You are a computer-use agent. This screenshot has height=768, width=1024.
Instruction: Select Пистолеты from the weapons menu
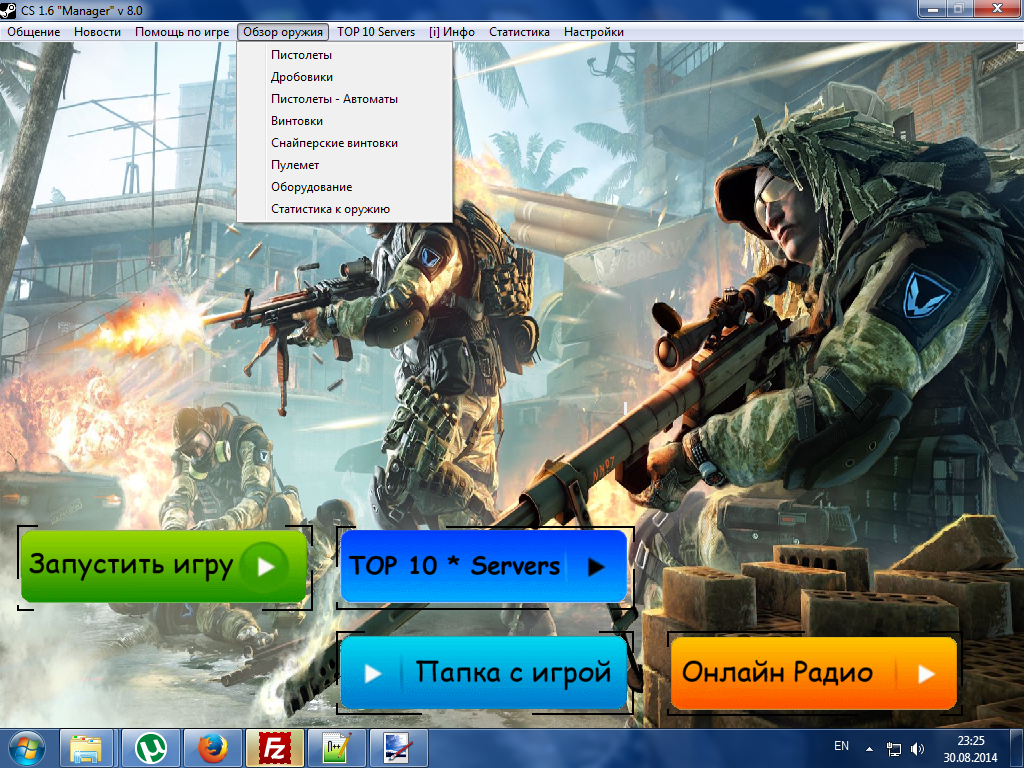(344, 55)
